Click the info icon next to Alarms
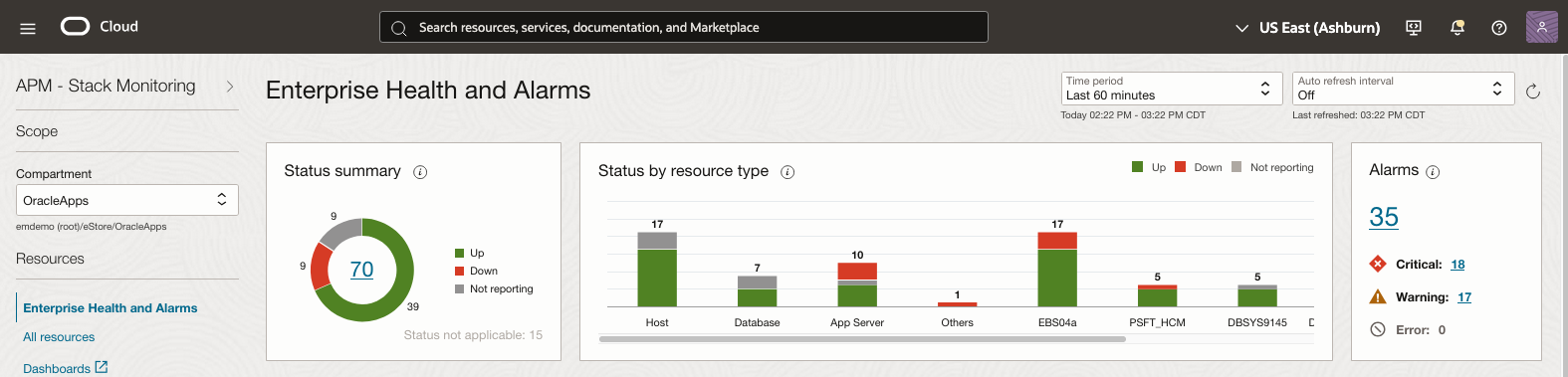Viewport: 1568px width, 377px height. 1433,172
